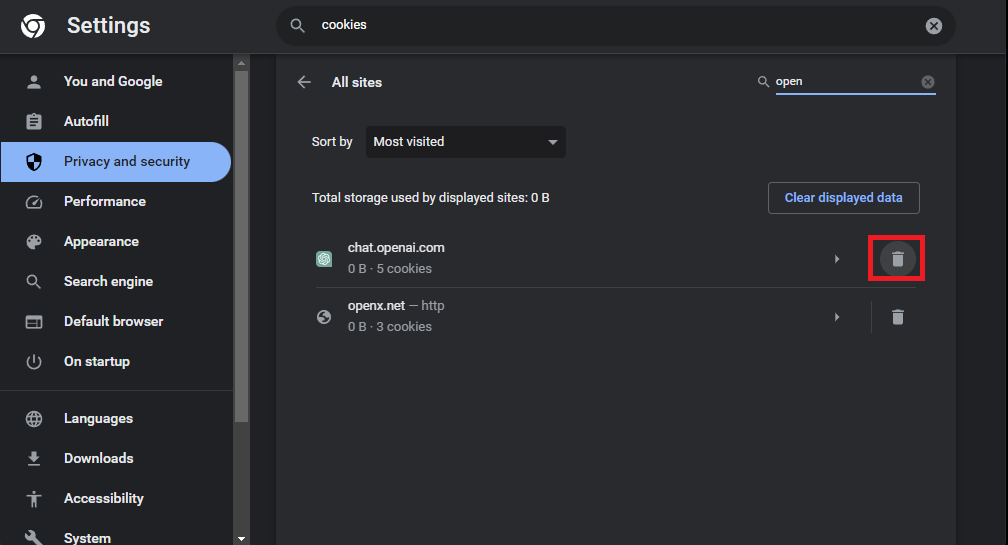Click the chat.openai.com favicon
Screen dimensions: 1008x545
click(324, 258)
